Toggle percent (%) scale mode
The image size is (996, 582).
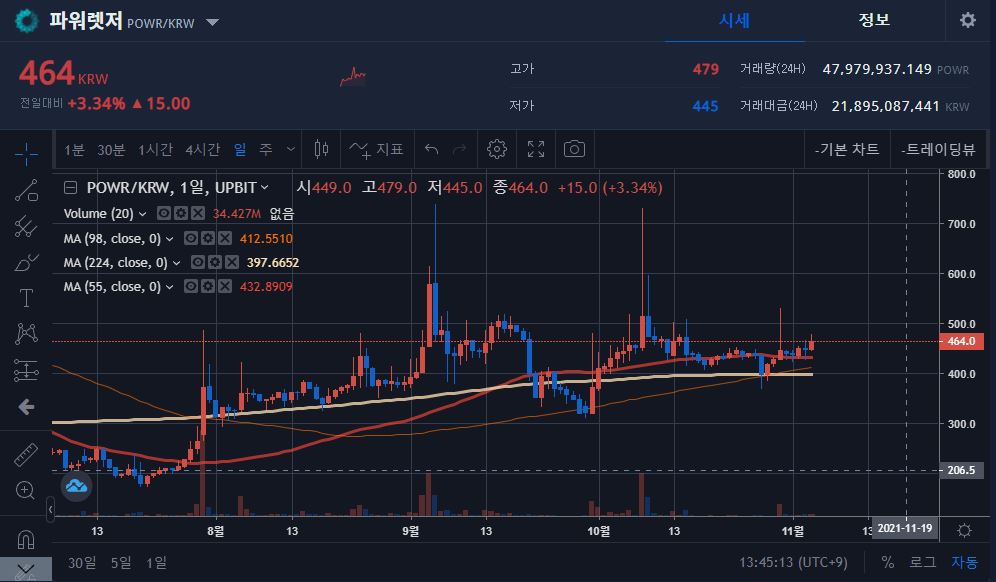tap(887, 562)
